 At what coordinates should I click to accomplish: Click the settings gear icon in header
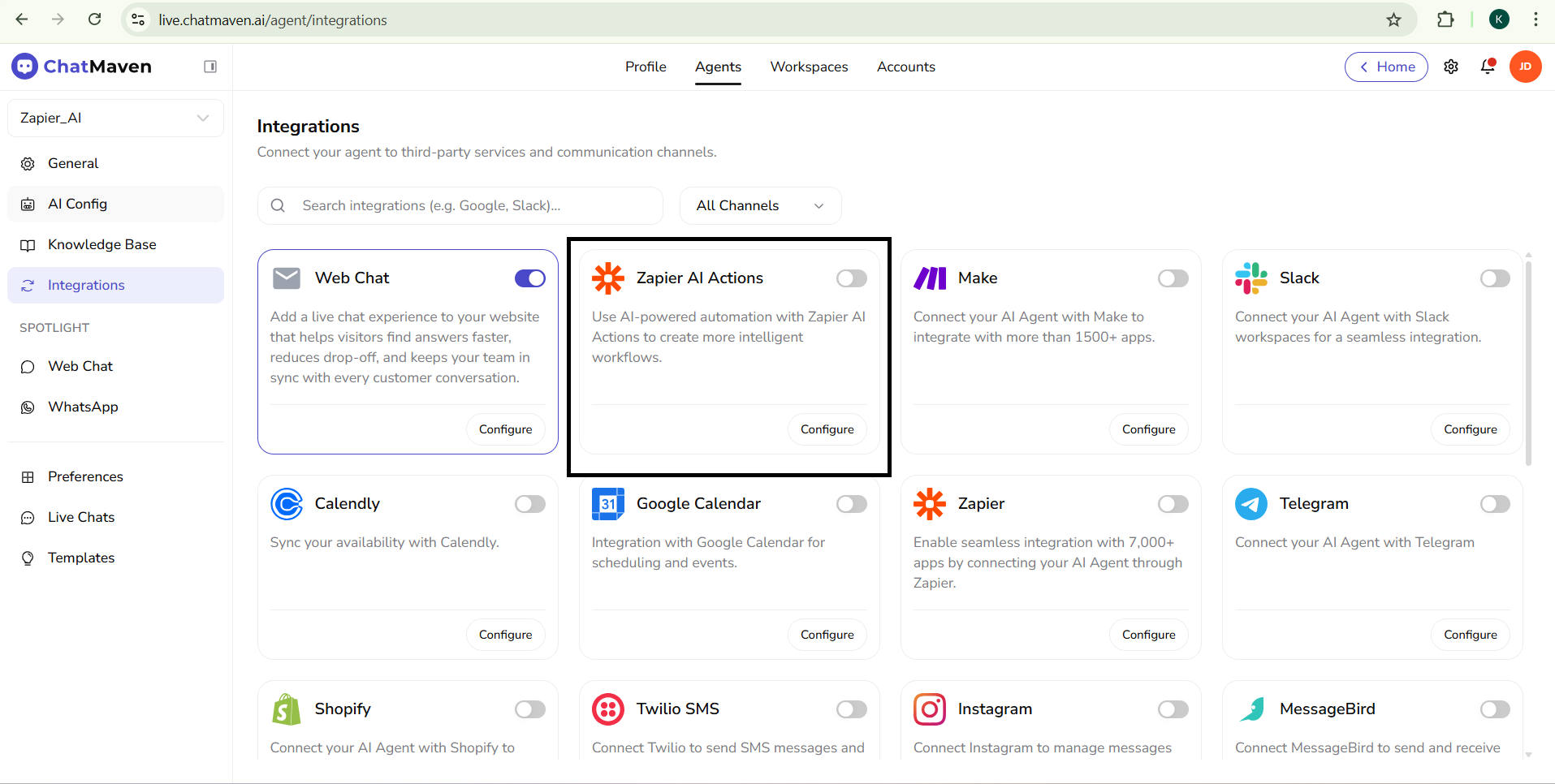(x=1451, y=67)
